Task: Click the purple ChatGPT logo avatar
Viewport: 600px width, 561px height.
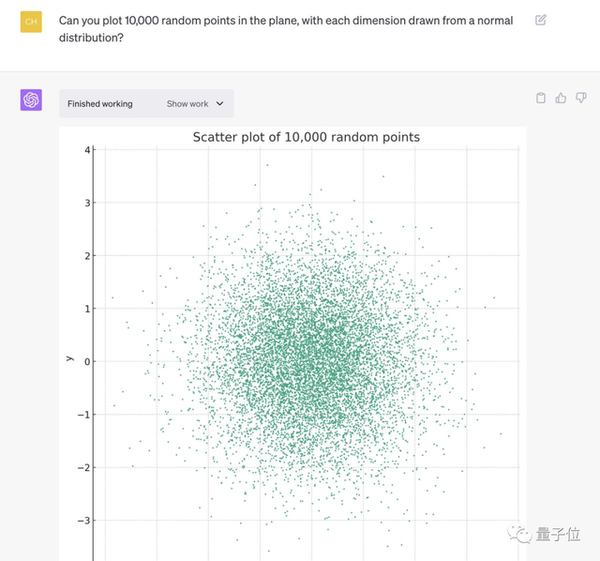Action: 31,100
